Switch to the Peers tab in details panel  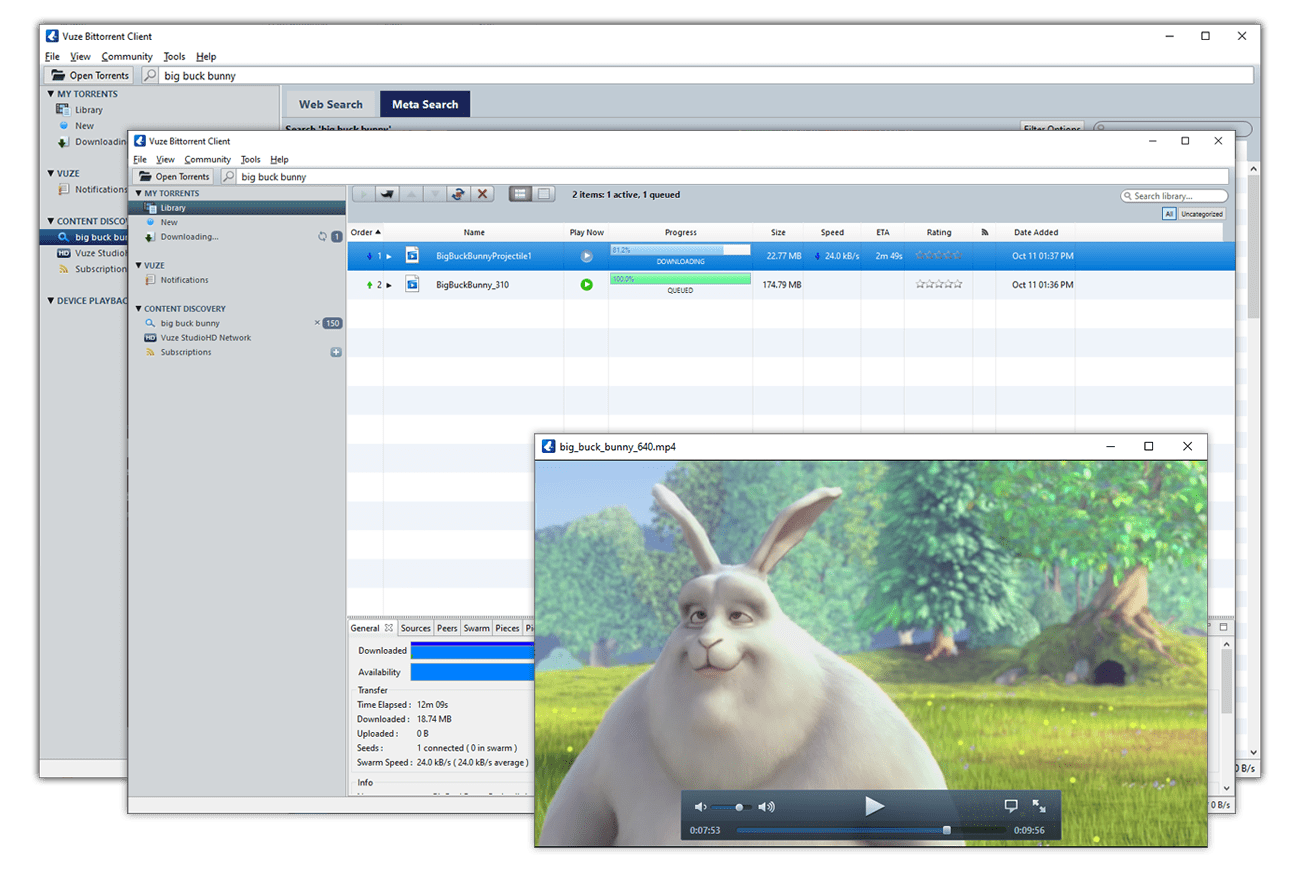pos(447,628)
